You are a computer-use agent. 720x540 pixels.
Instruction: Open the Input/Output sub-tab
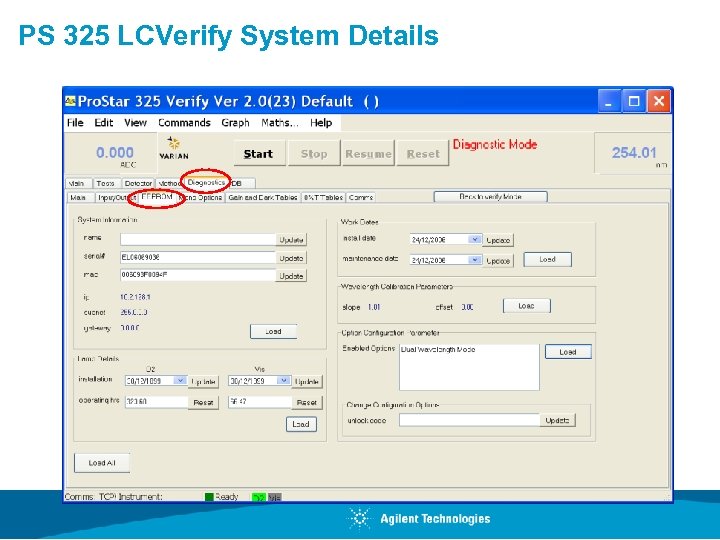pyautogui.click(x=116, y=197)
